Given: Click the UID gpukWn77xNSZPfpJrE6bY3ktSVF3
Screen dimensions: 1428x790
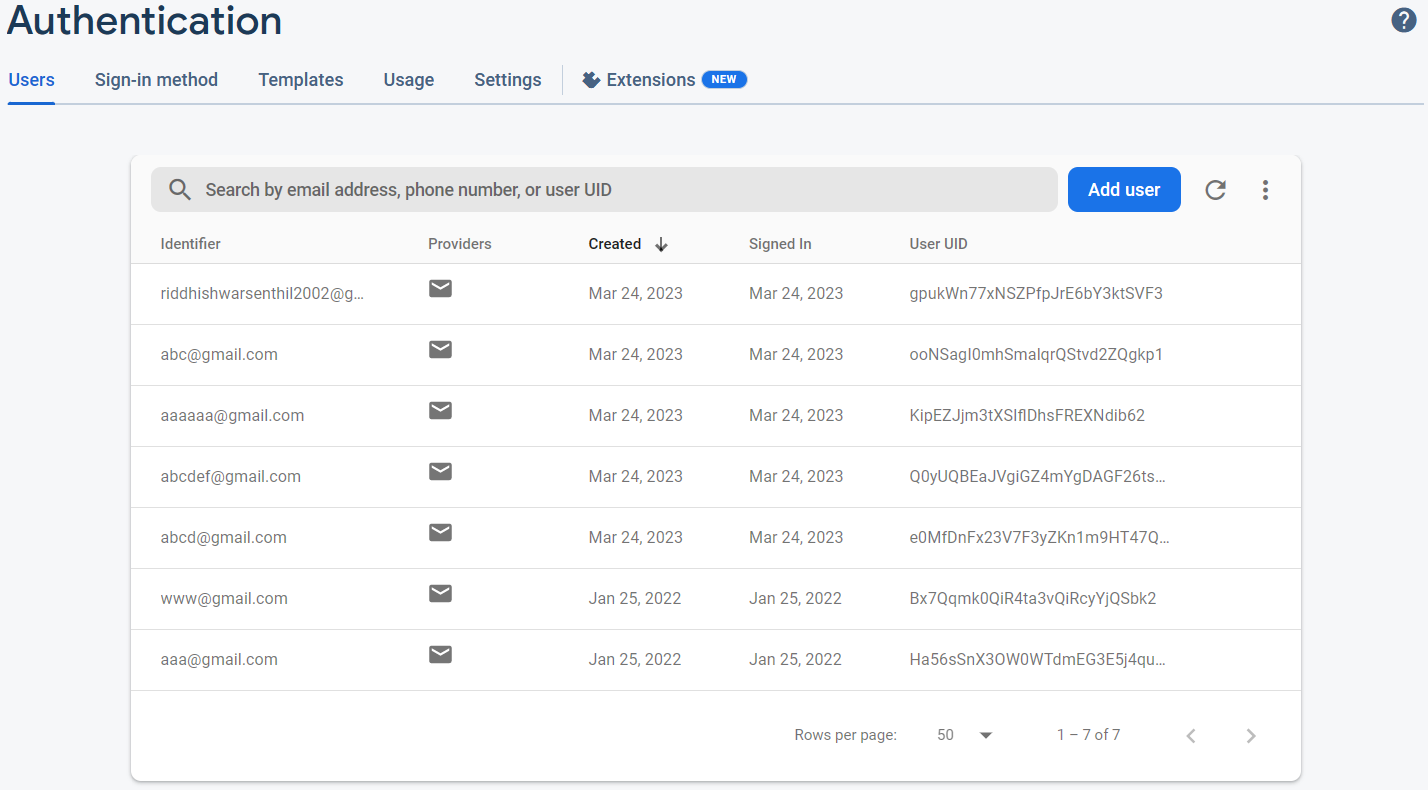Looking at the screenshot, I should 1036,294.
